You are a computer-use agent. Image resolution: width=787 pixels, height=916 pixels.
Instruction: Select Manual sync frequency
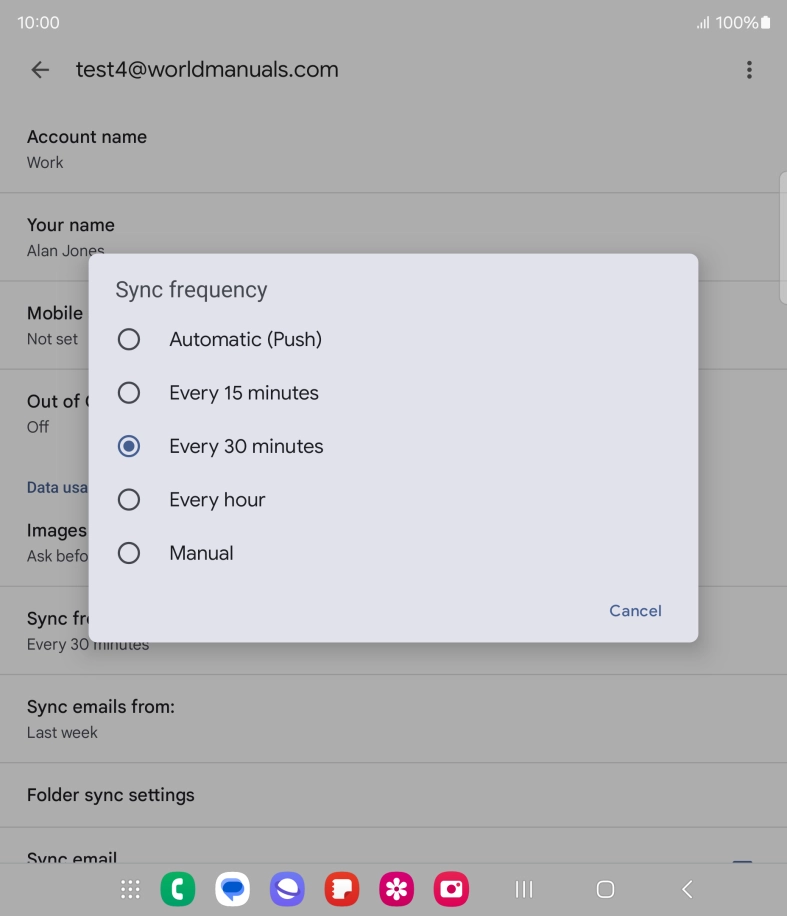[x=393, y=553]
